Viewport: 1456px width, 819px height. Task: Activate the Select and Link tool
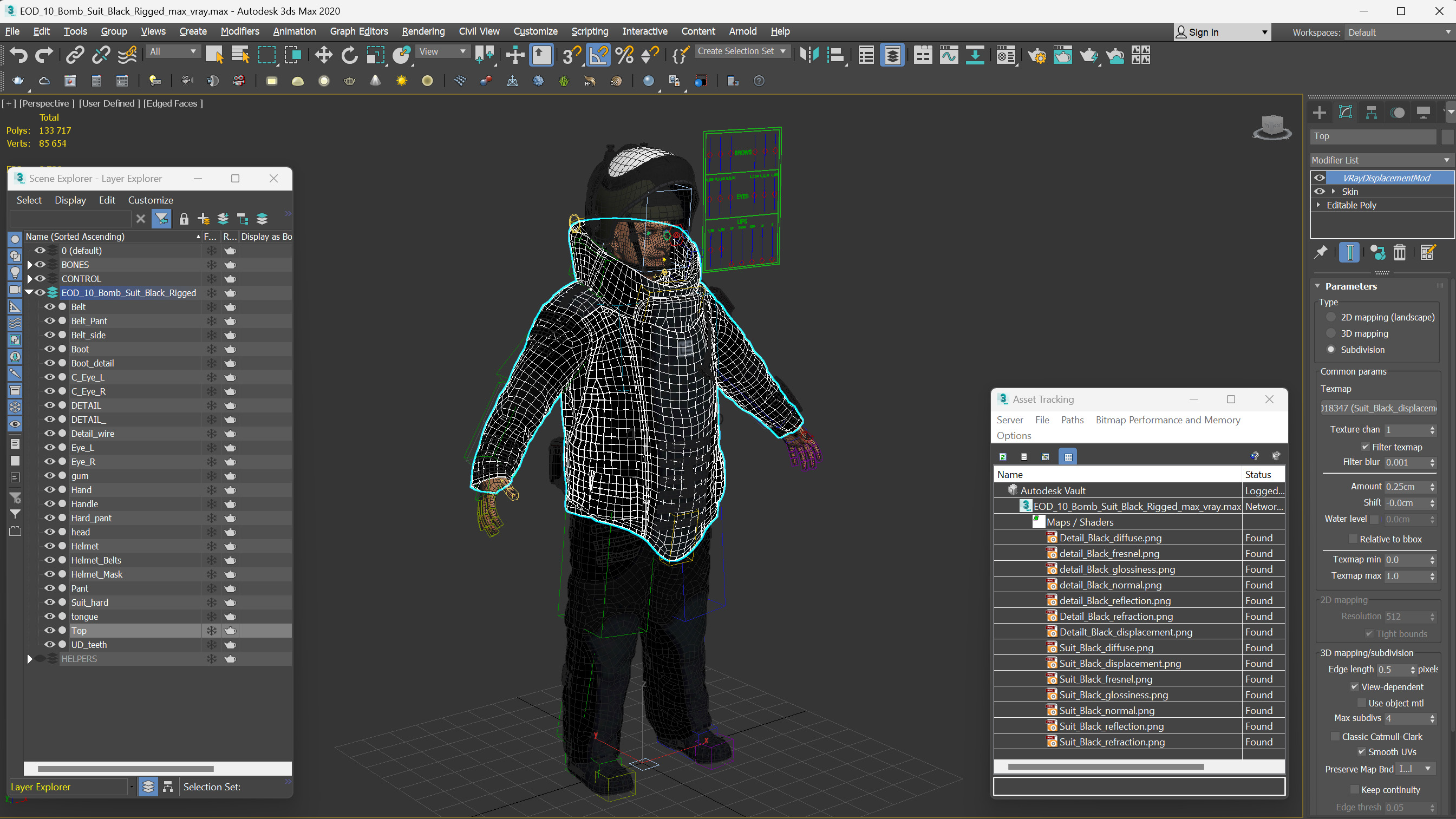pyautogui.click(x=75, y=55)
